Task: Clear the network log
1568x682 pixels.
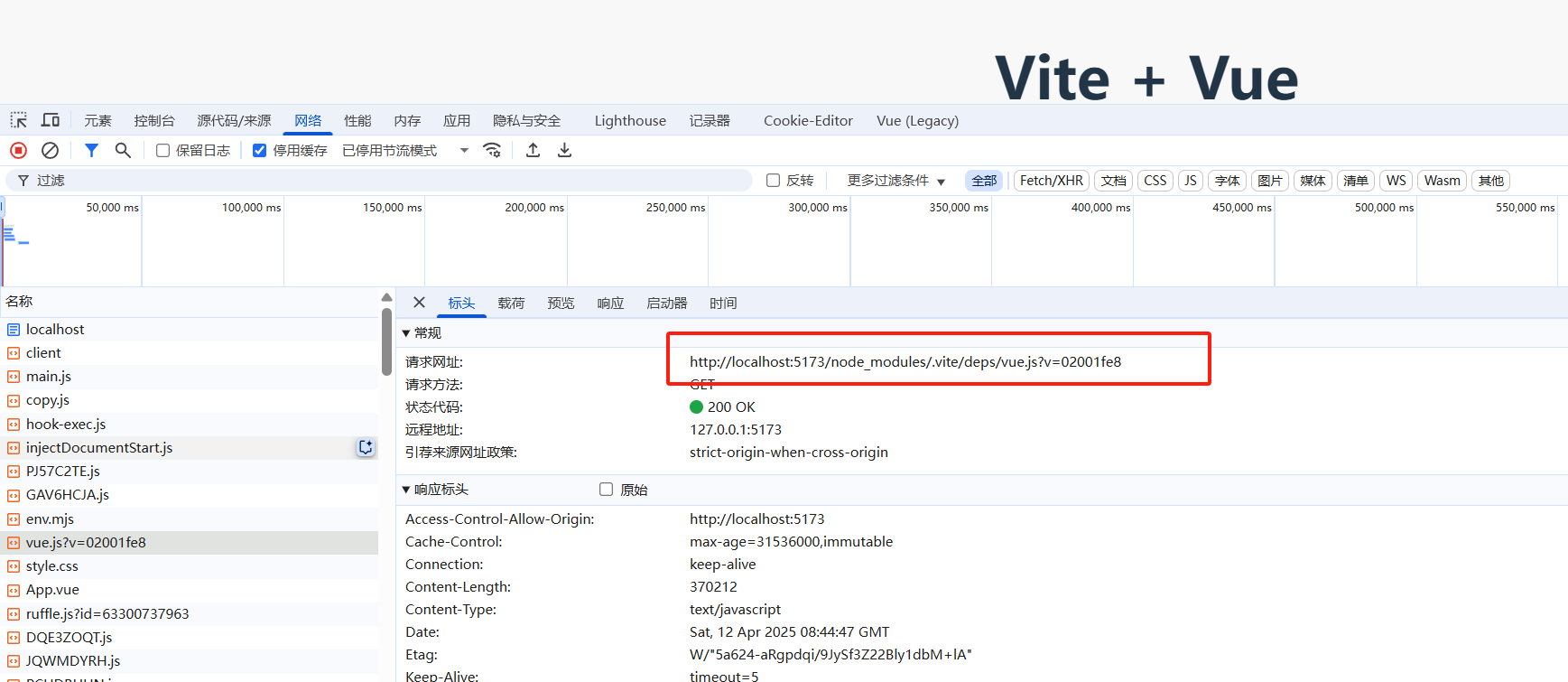Action: [51, 150]
